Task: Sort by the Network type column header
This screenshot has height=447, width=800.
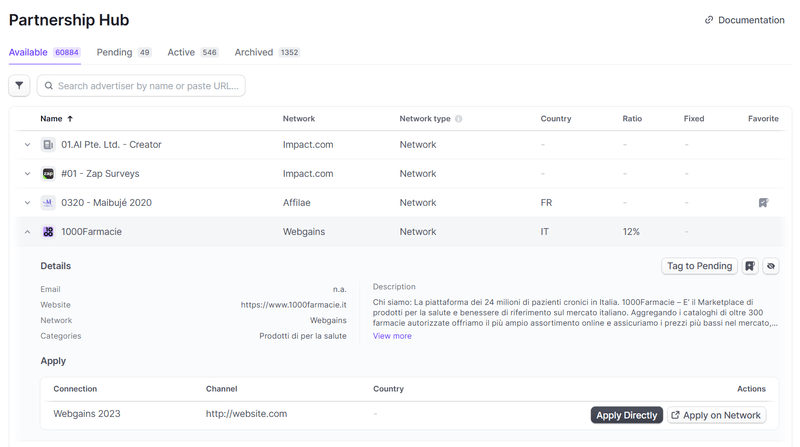Action: pos(424,119)
